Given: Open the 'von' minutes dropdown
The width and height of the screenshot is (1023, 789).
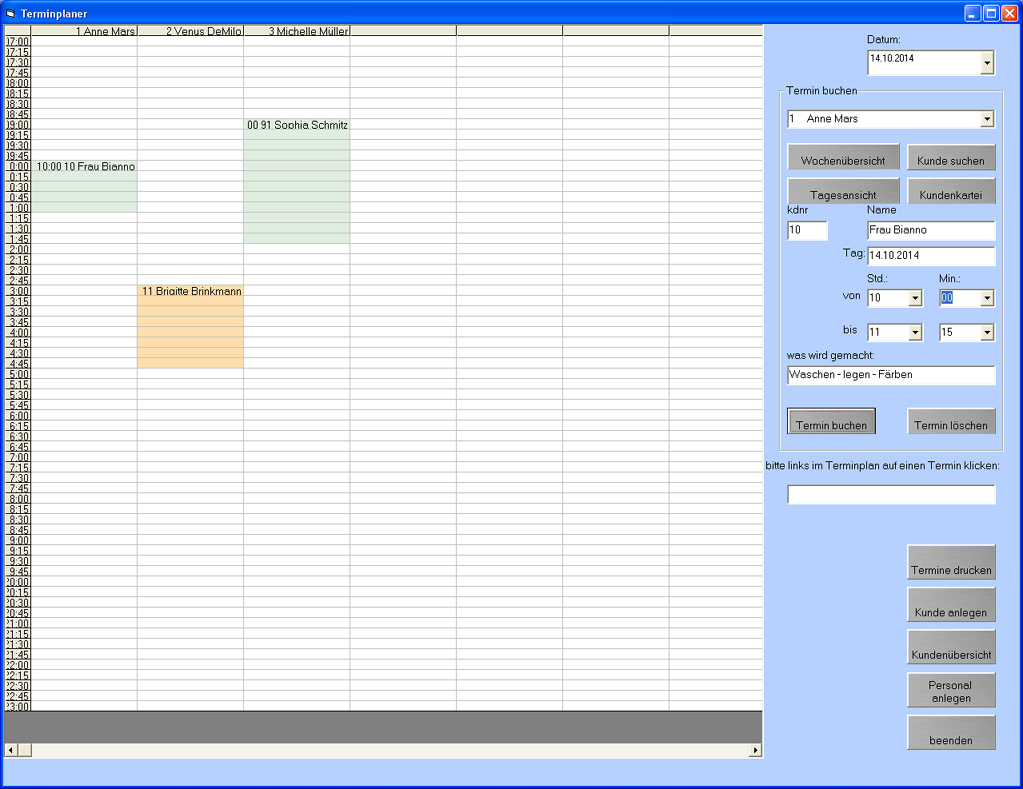Looking at the screenshot, I should (987, 298).
